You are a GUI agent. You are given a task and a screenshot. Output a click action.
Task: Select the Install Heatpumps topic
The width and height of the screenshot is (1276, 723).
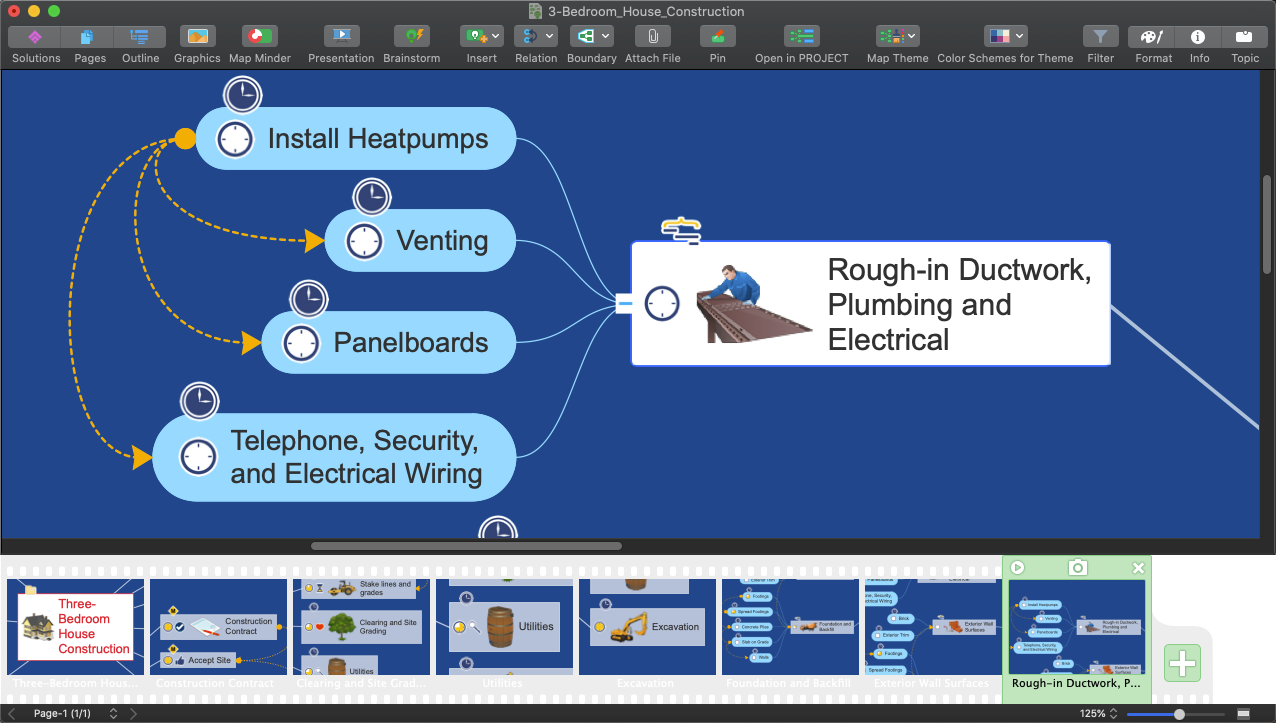pyautogui.click(x=377, y=139)
